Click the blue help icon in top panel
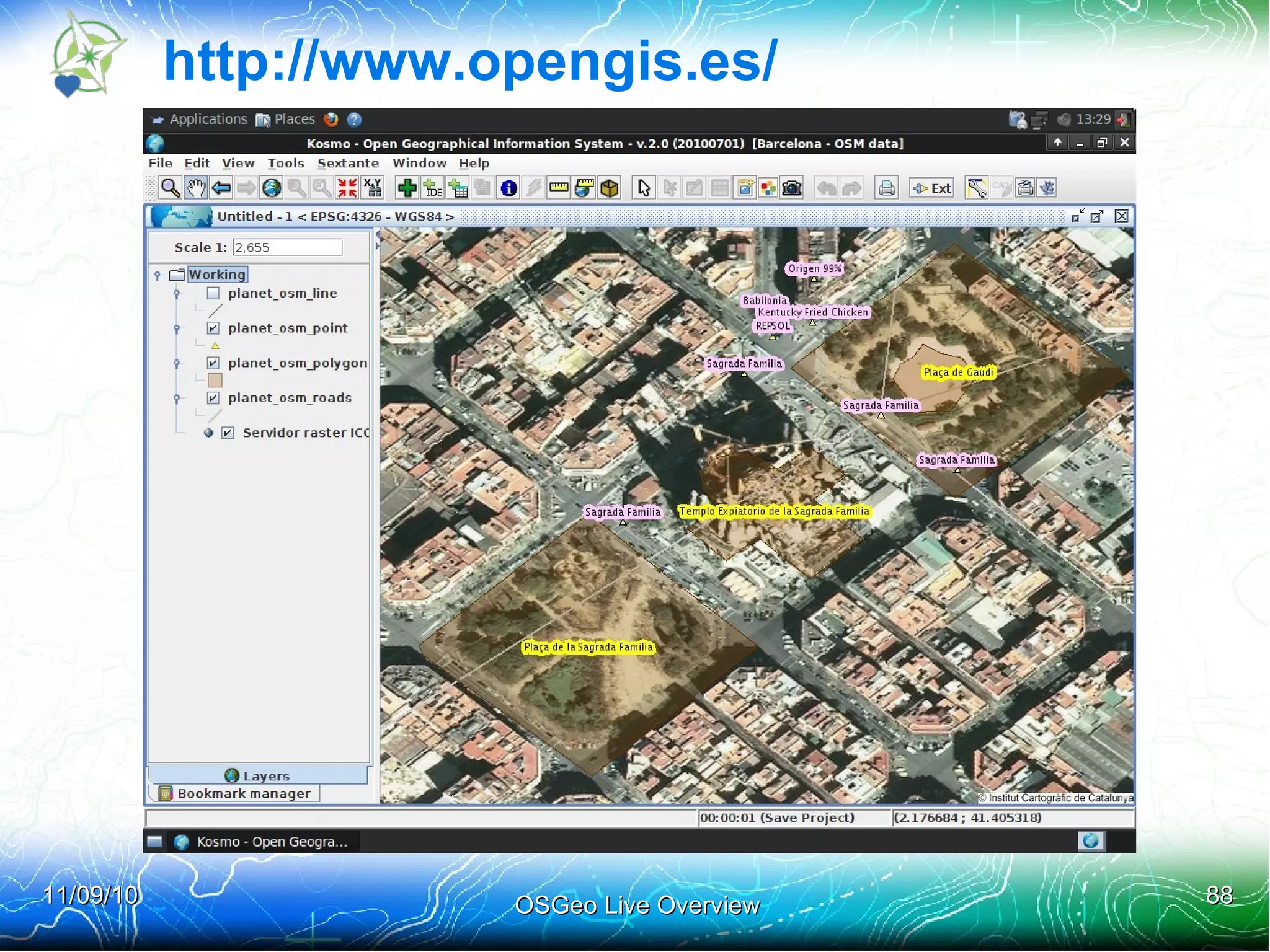The width and height of the screenshot is (1270, 952). click(x=354, y=120)
